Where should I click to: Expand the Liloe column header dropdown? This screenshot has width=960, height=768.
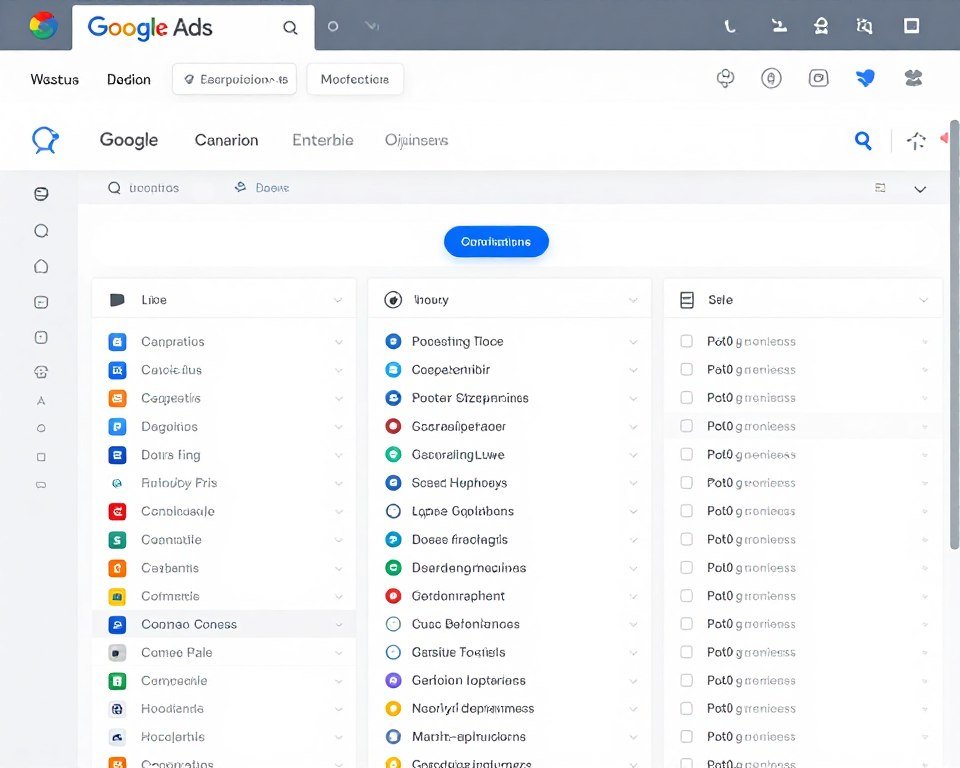pyautogui.click(x=338, y=300)
